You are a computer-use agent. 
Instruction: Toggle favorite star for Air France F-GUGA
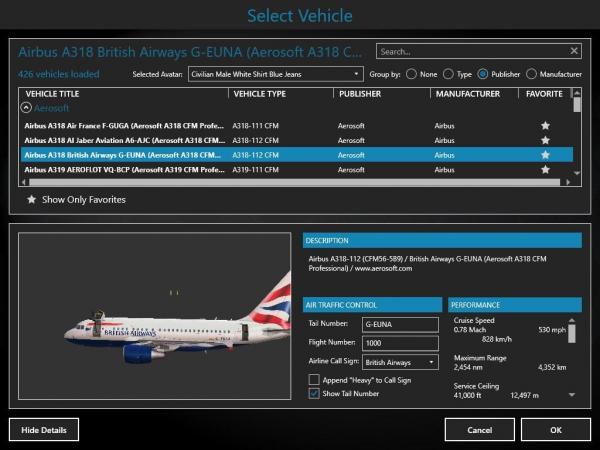pyautogui.click(x=545, y=126)
